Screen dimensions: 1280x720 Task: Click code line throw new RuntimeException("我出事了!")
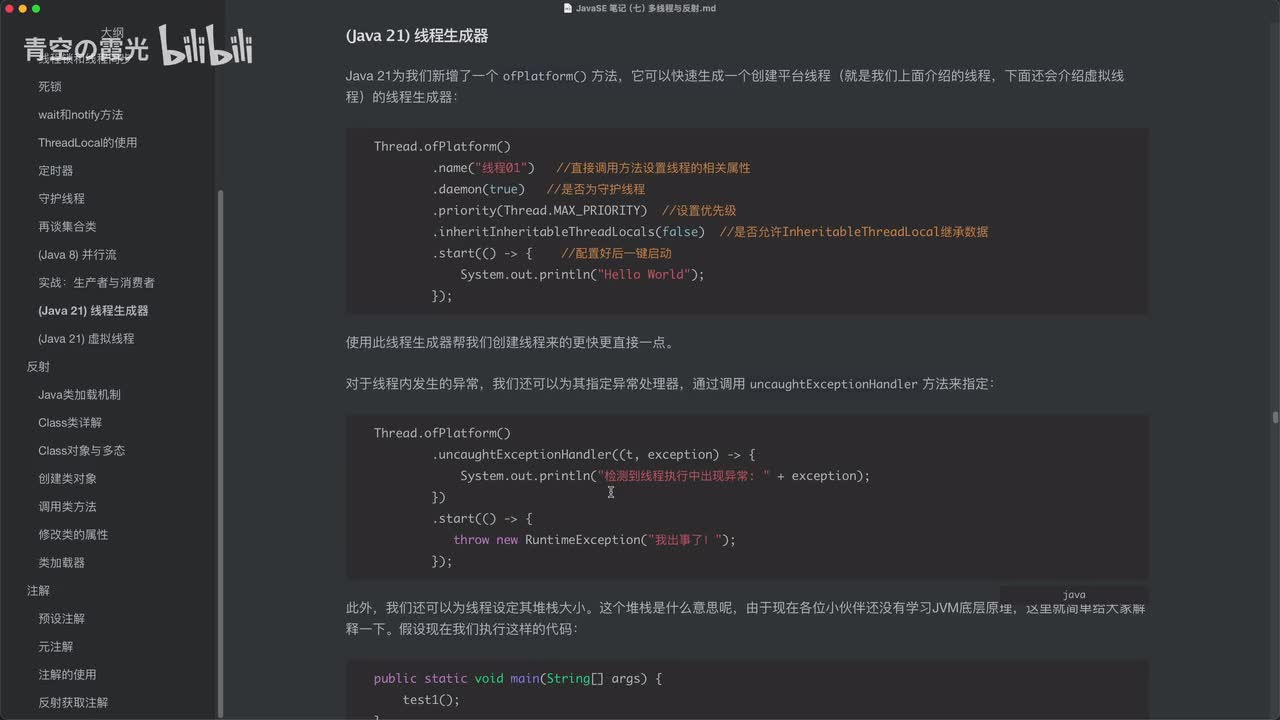click(594, 540)
